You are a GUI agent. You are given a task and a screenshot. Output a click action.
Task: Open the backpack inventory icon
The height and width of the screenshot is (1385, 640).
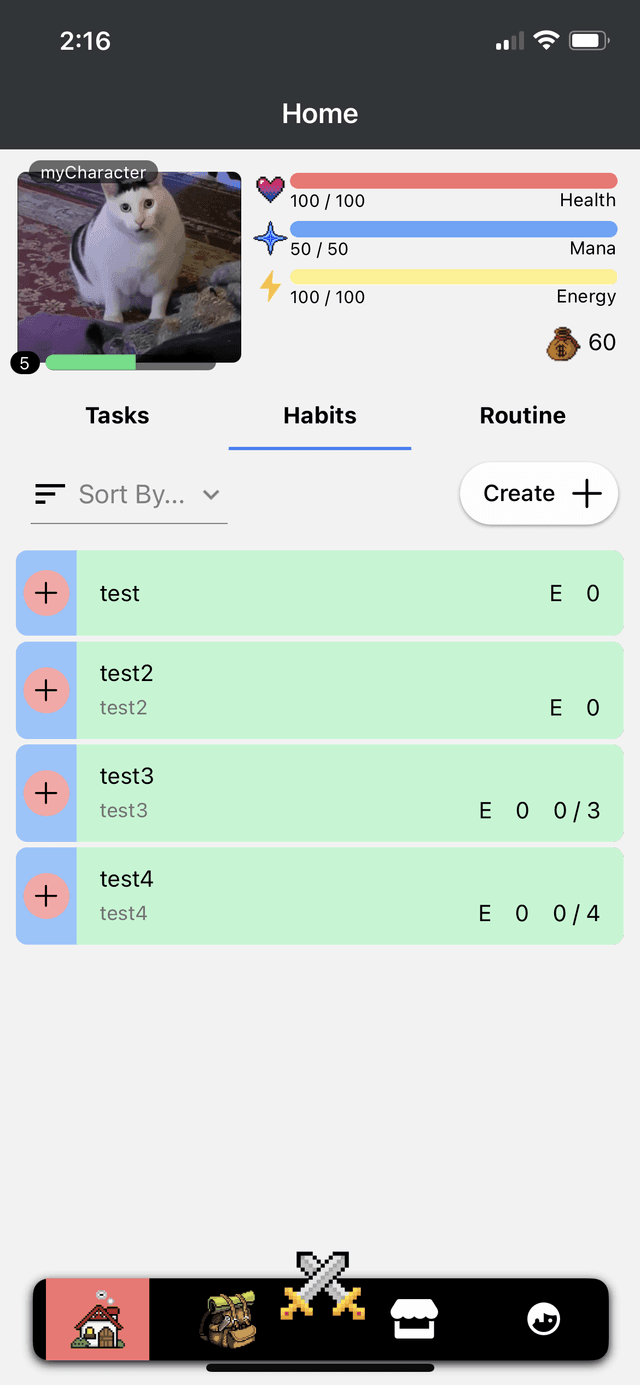228,1320
